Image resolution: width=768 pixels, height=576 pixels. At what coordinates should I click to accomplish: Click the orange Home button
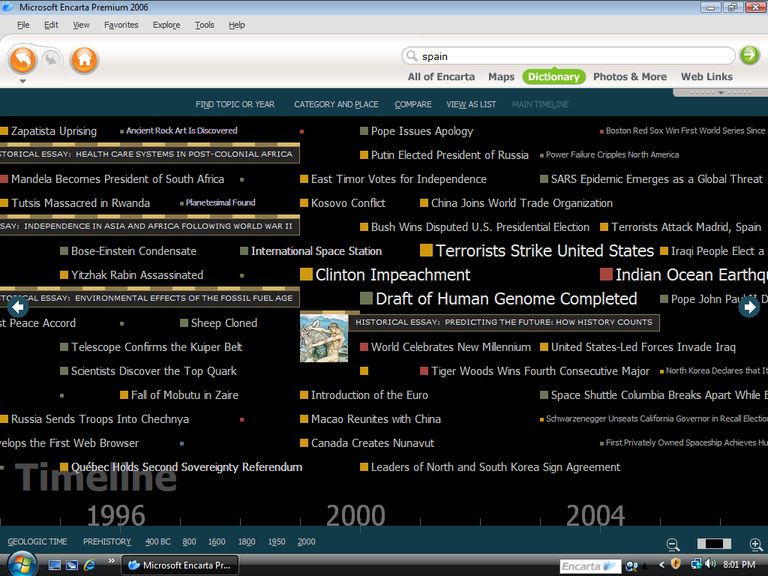point(84,60)
